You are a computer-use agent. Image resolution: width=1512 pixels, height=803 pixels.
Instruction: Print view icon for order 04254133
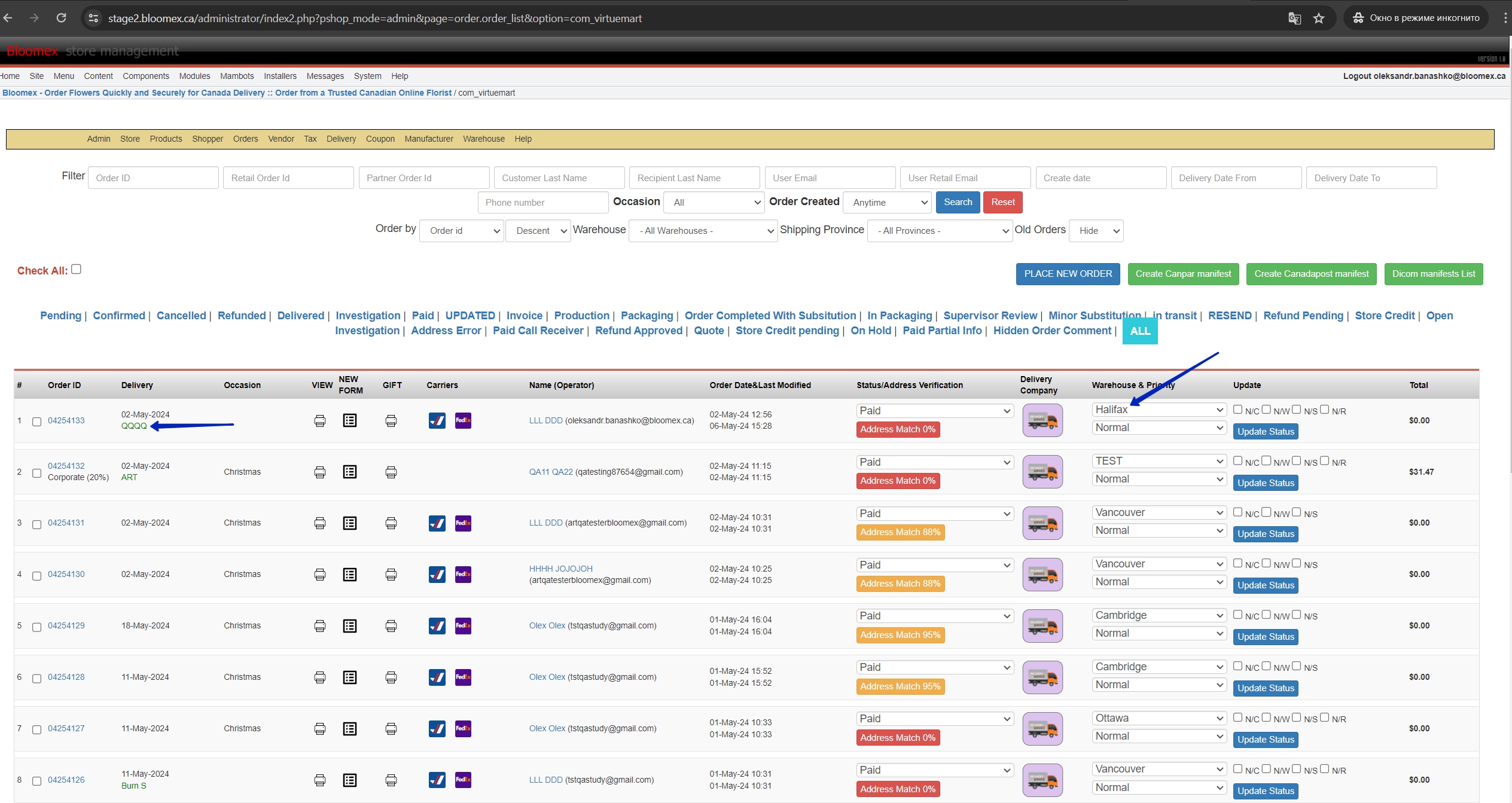[x=320, y=421]
